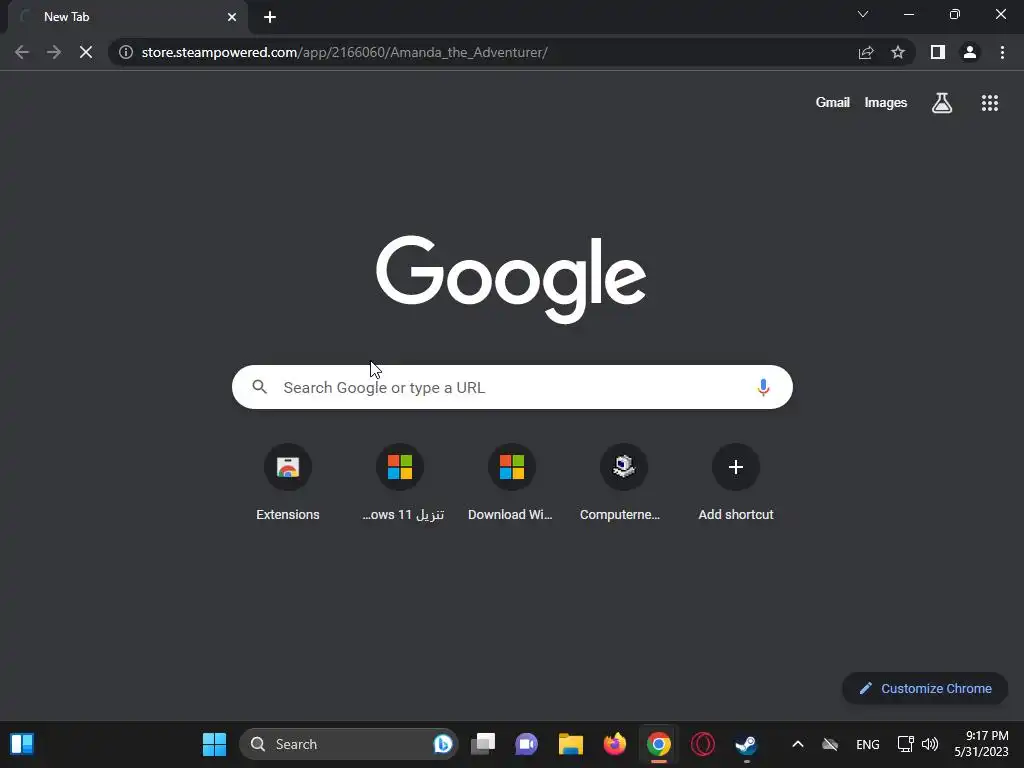The height and width of the screenshot is (768, 1024).
Task: Switch to Chrome in the taskbar
Action: [x=659, y=744]
